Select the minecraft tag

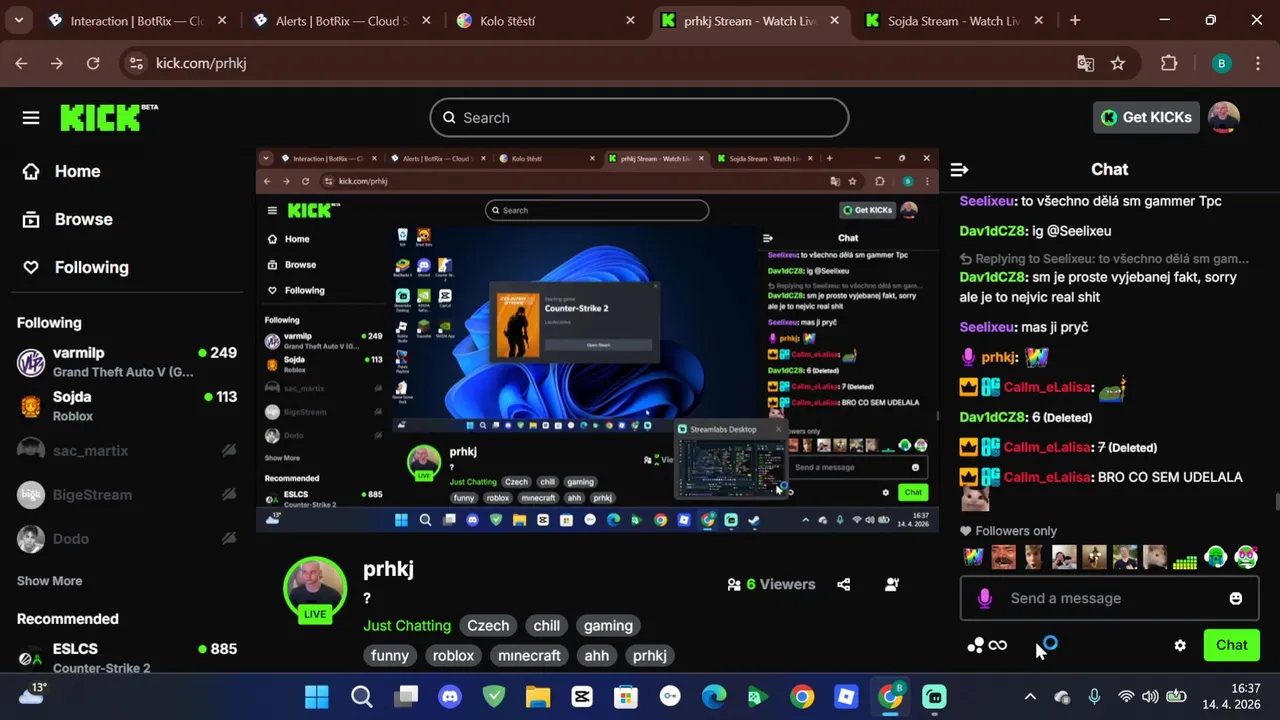[529, 656]
